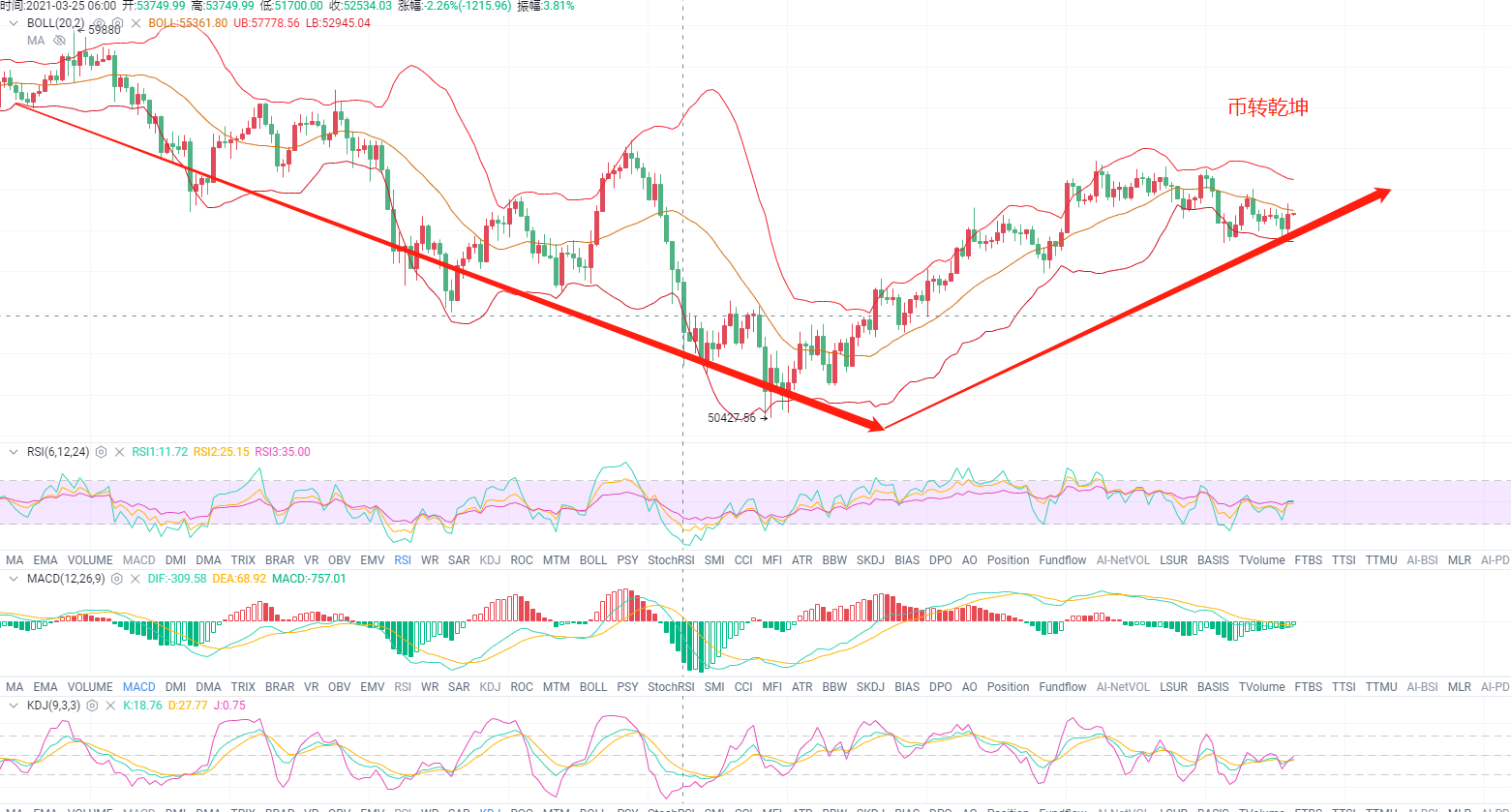
Task: Select VOLUME tab in row under RSI chart
Action: [x=90, y=560]
